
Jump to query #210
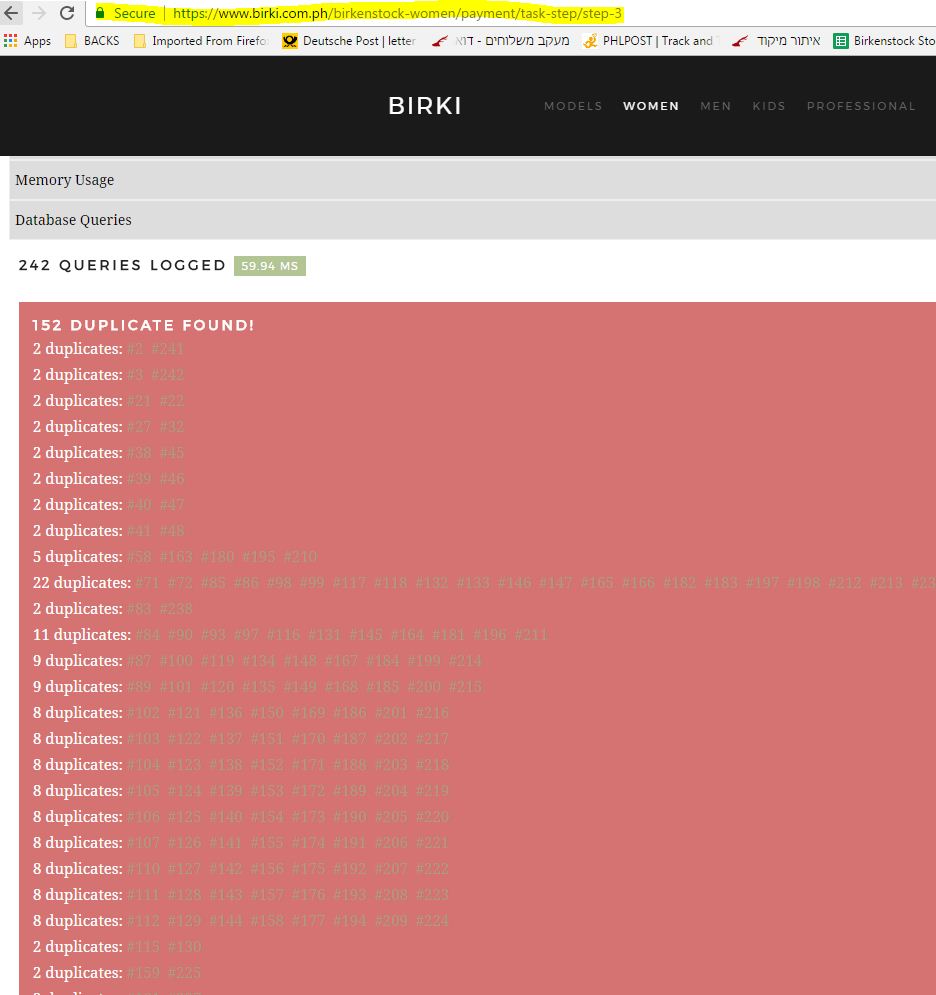click(300, 557)
